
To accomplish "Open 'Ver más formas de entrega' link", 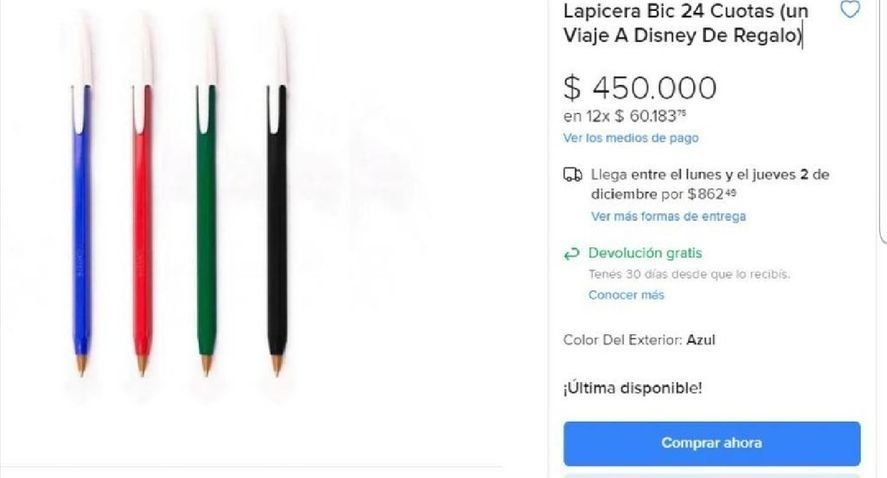I will tap(668, 216).
